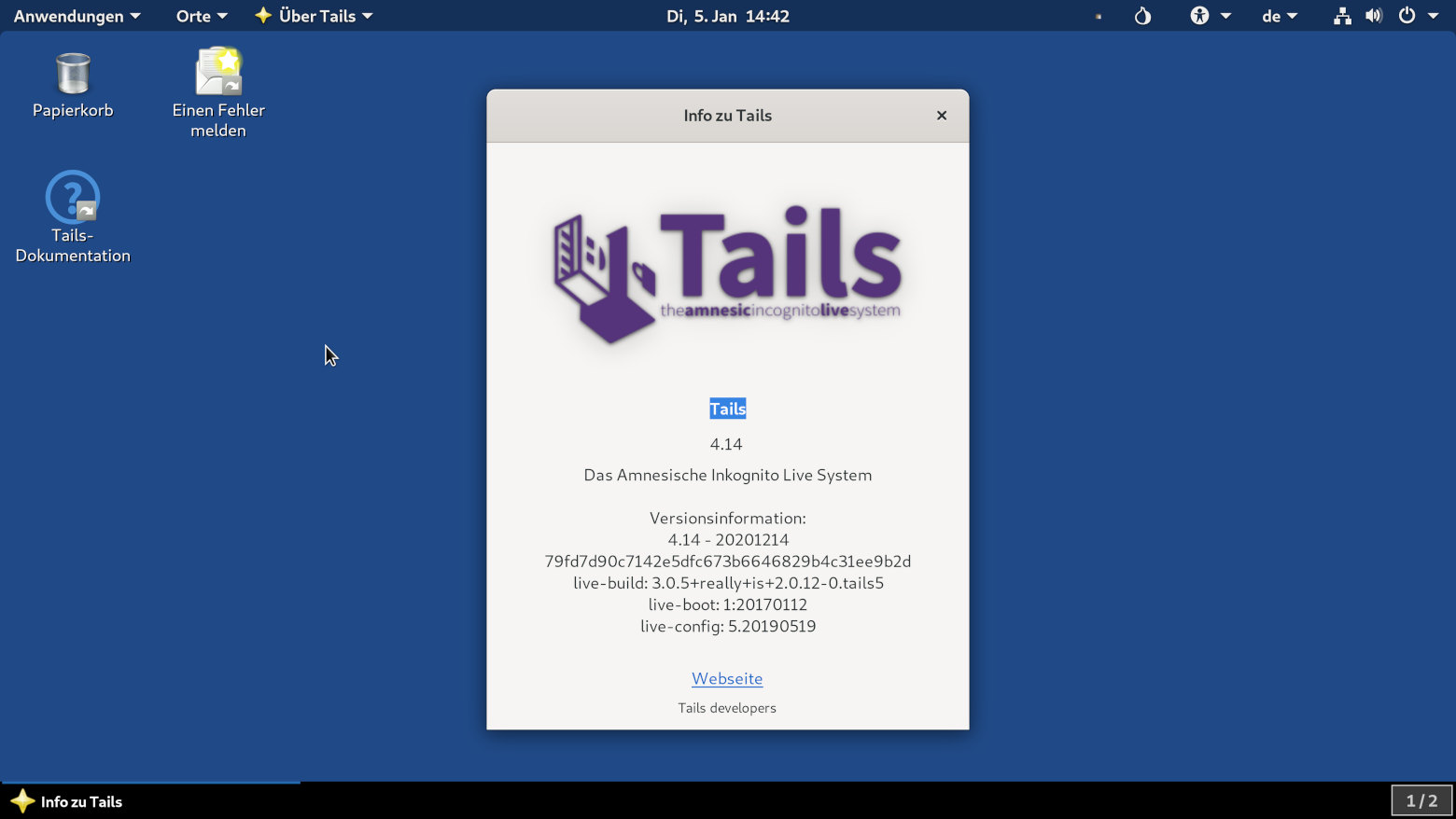Click the small notification dot in top bar
Image resolution: width=1456 pixels, height=819 pixels.
[1099, 16]
